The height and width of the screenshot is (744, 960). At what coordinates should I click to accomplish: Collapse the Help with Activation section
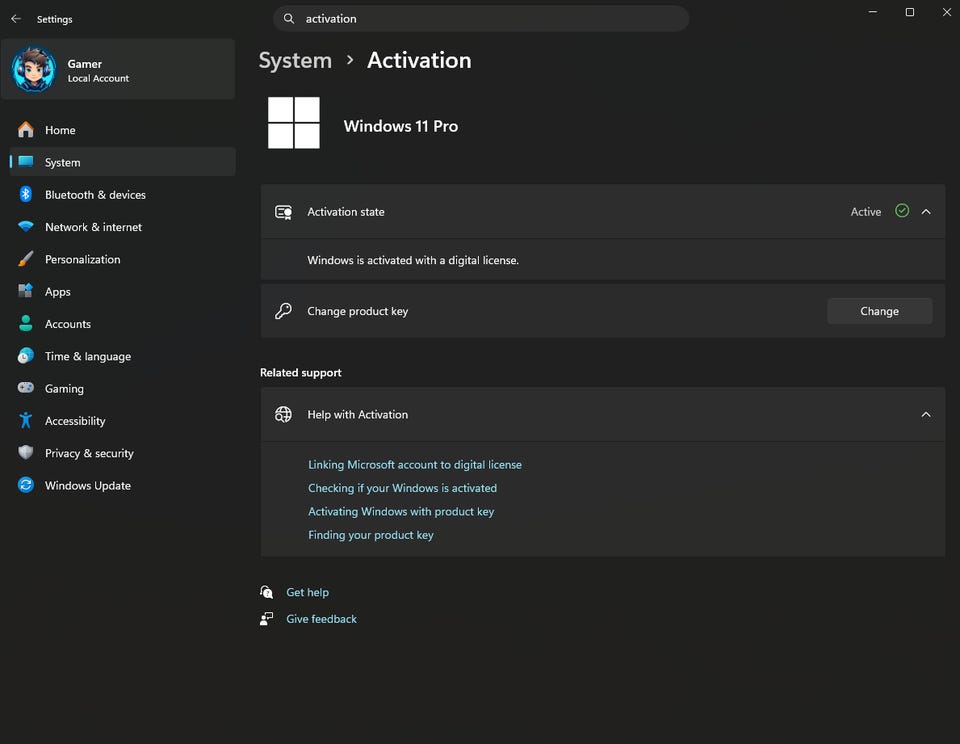926,415
